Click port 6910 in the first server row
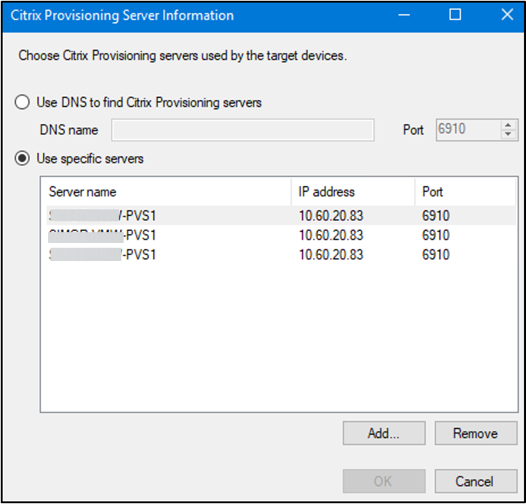Screen dimensions: 526x504 tap(436, 215)
